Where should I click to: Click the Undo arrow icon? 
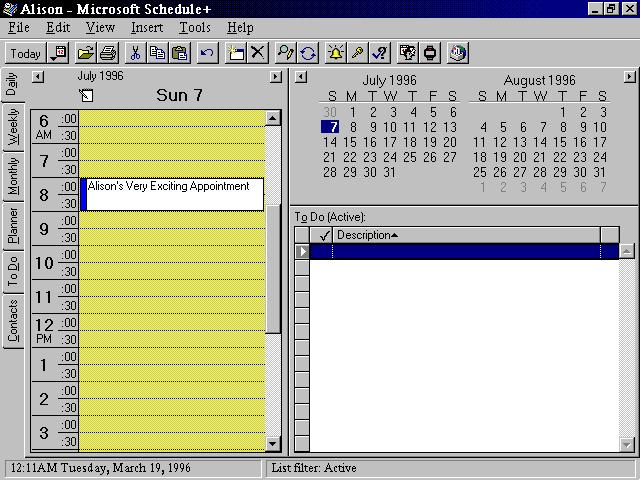click(207, 53)
